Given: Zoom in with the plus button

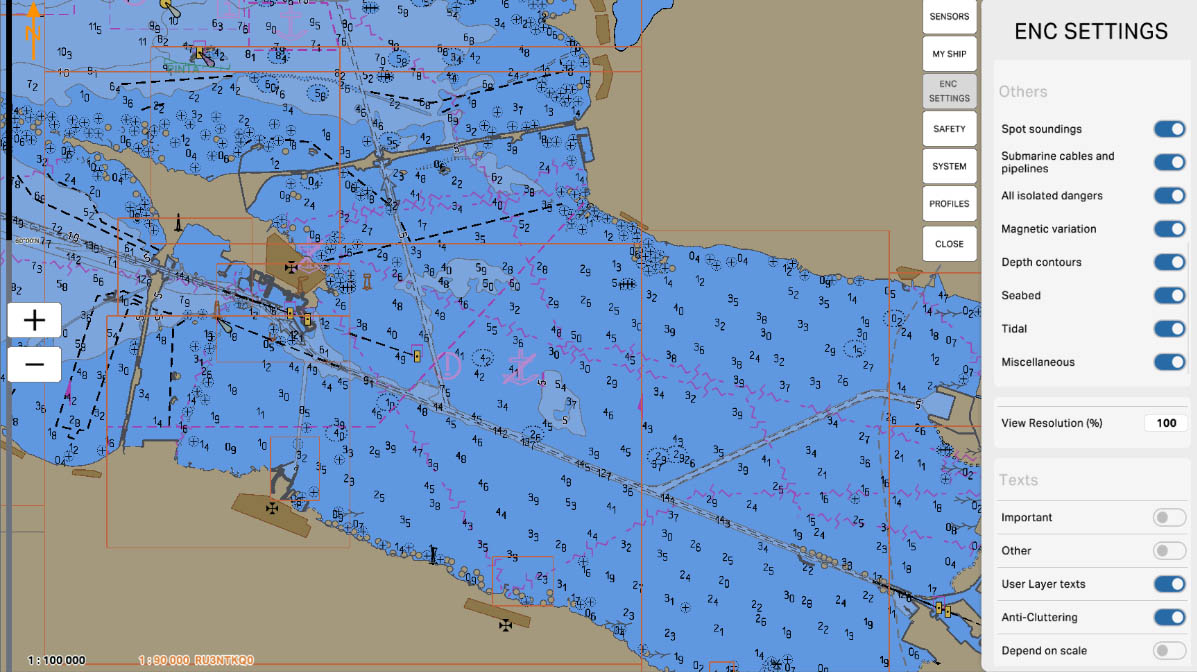Looking at the screenshot, I should click(x=34, y=320).
